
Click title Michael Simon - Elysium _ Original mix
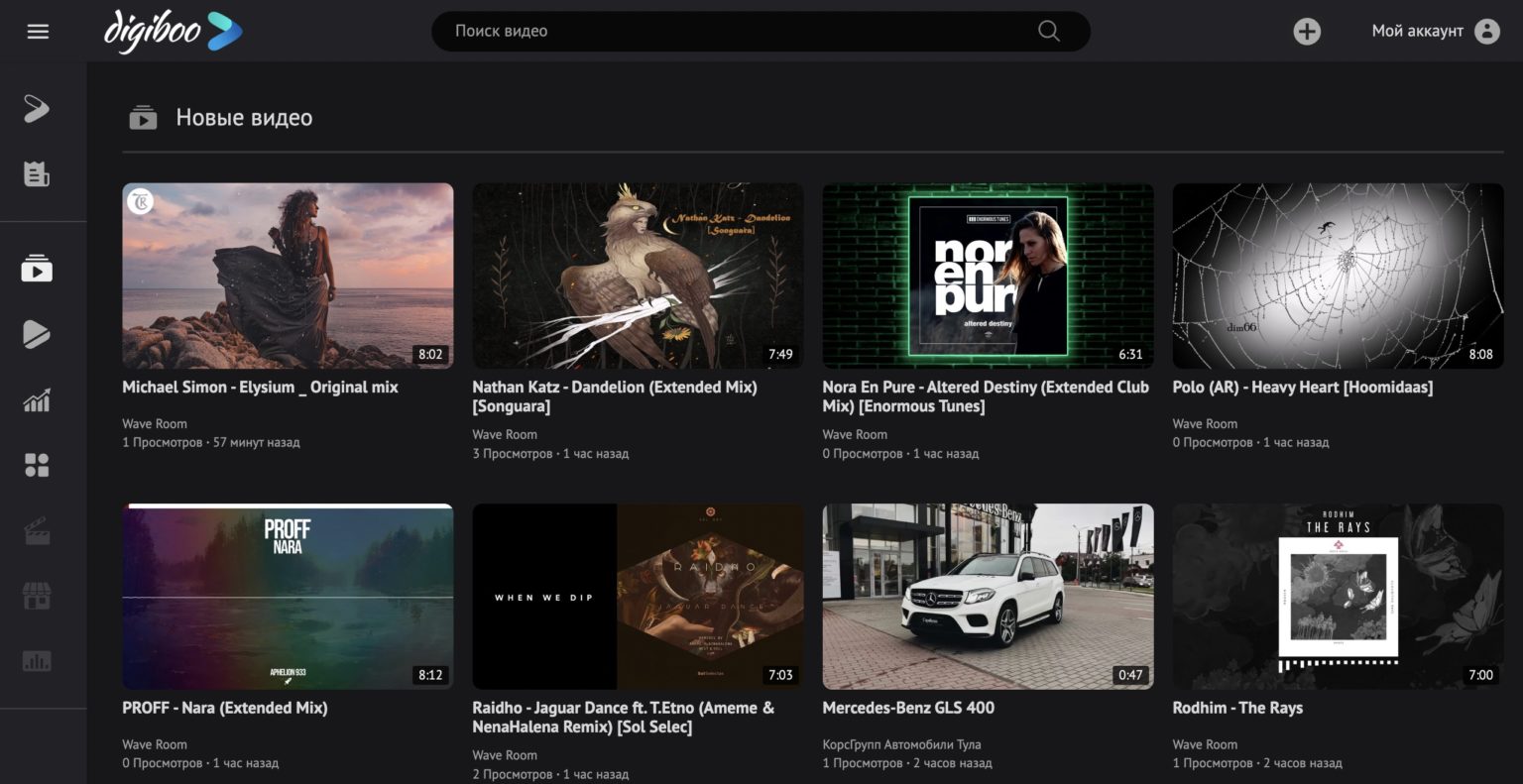[x=260, y=388]
